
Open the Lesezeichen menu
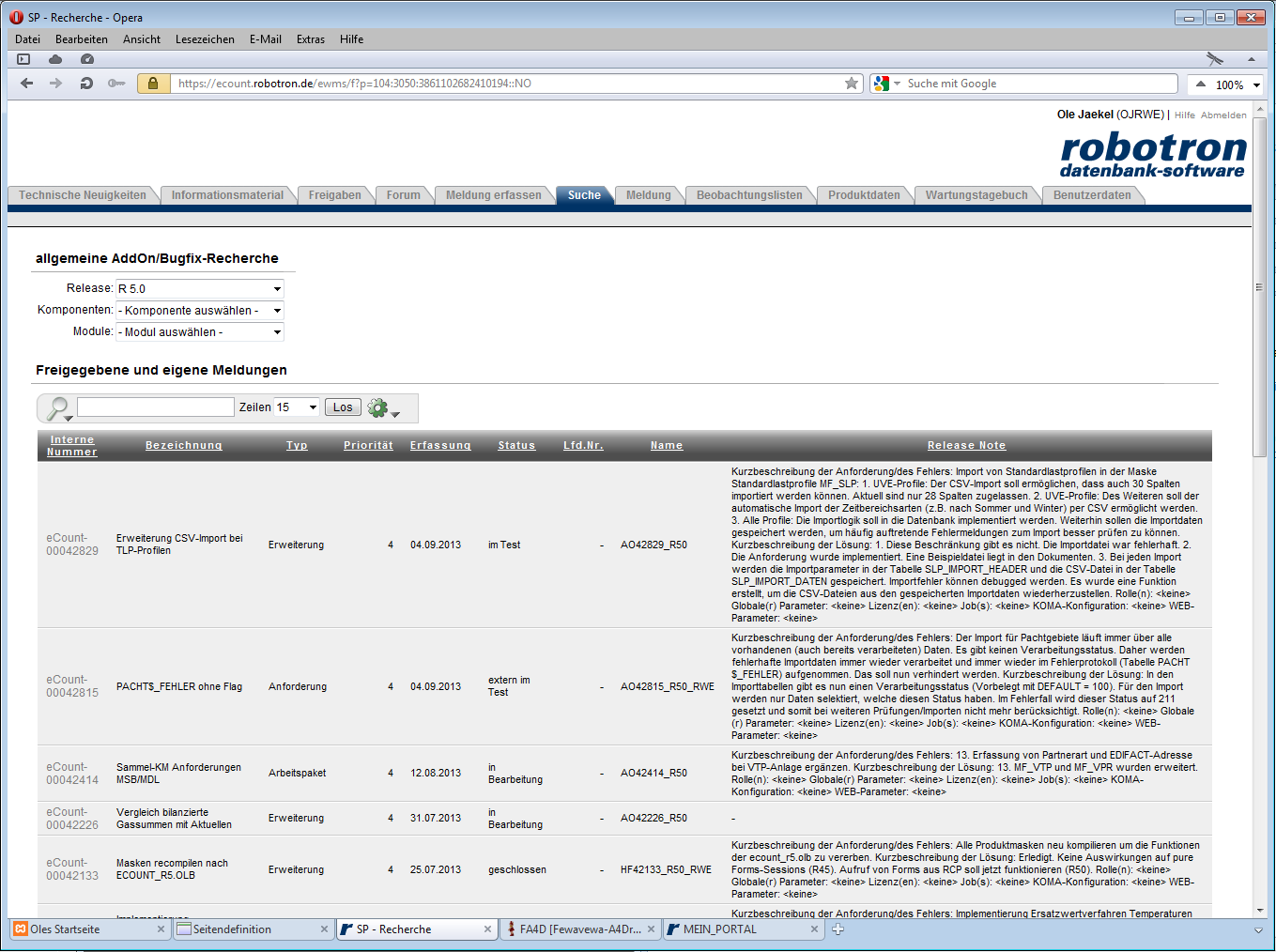click(205, 39)
